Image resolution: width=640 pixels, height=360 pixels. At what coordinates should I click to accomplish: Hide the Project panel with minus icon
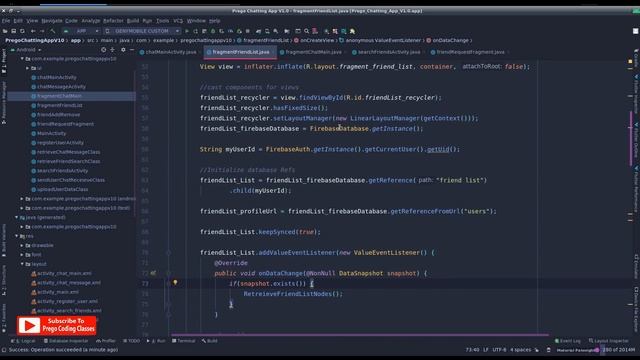point(132,50)
